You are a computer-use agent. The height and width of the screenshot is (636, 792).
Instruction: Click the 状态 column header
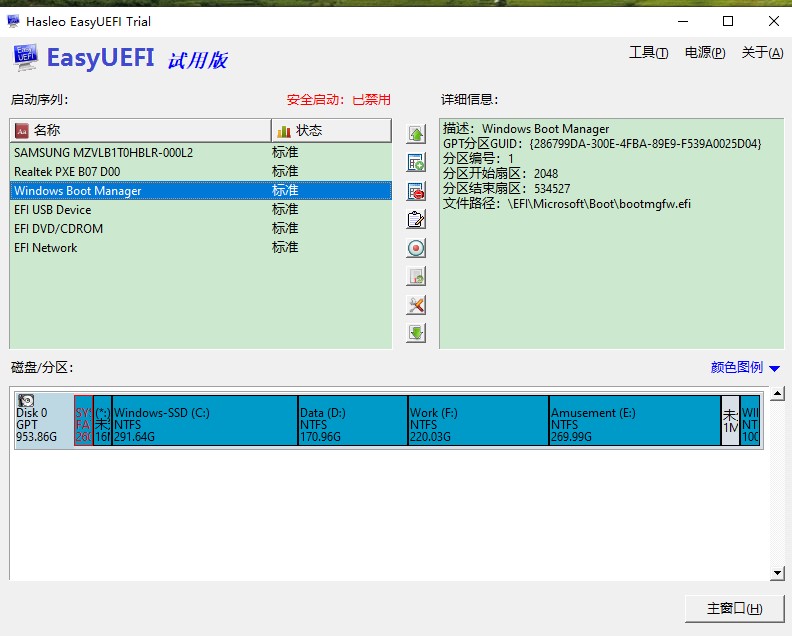pos(331,131)
